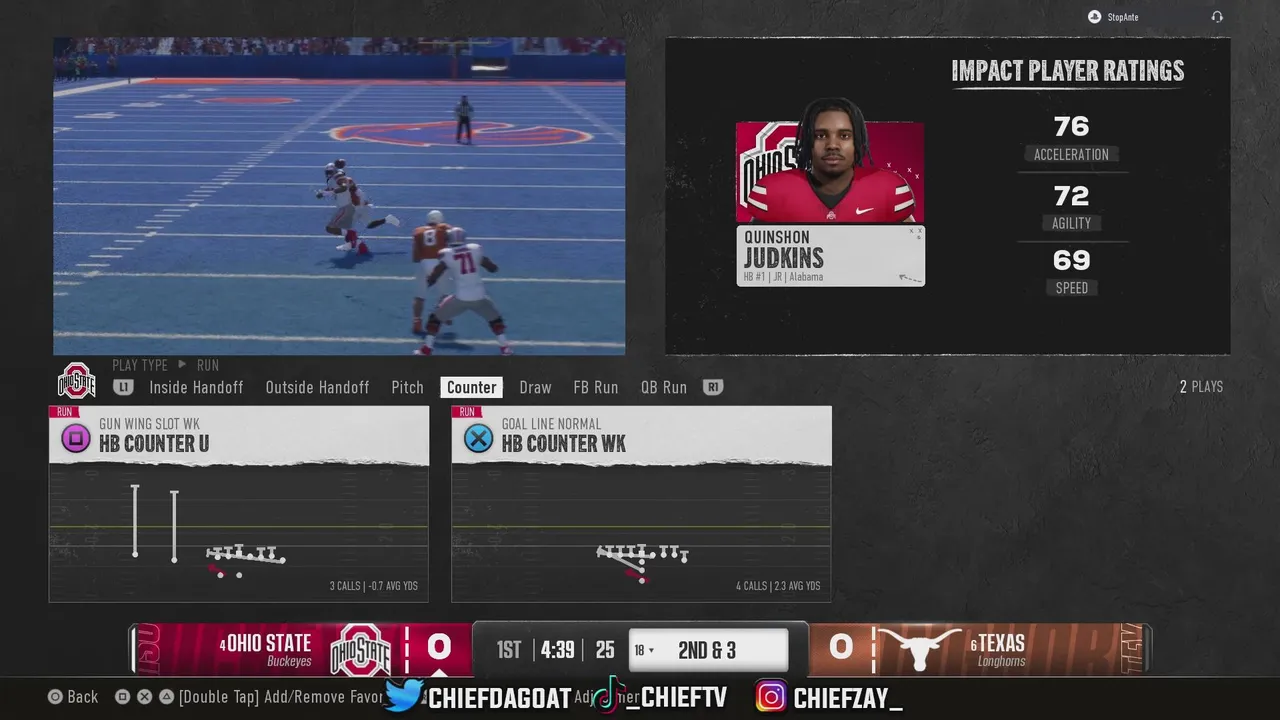Click the 6 Texas Longhorns team name
The image size is (1280, 720).
[998, 650]
